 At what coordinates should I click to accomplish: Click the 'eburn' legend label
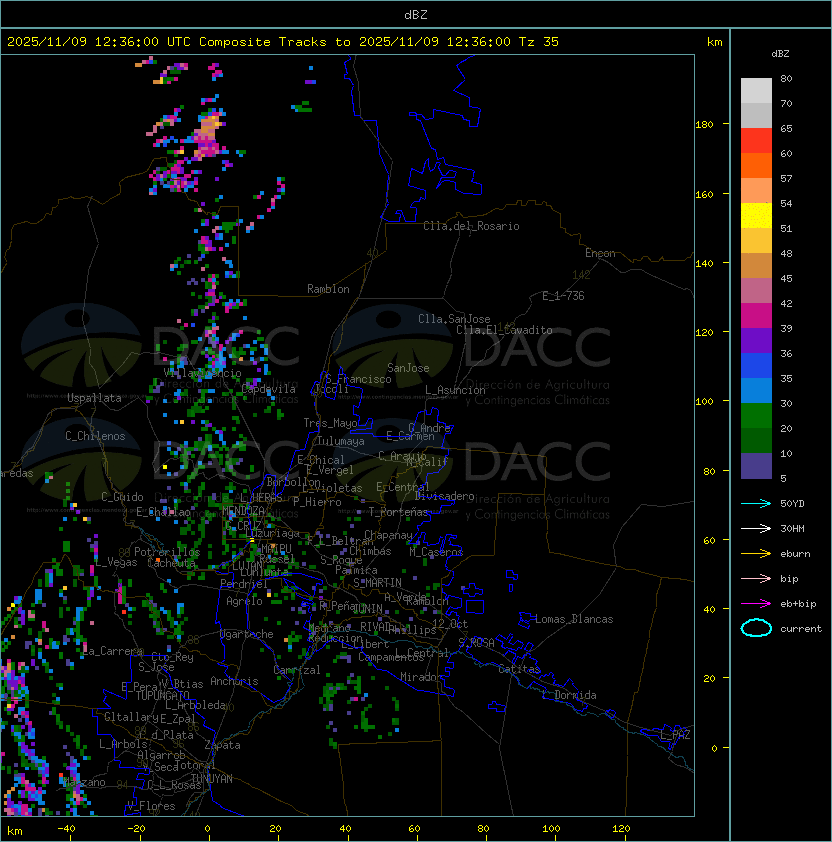(x=795, y=554)
